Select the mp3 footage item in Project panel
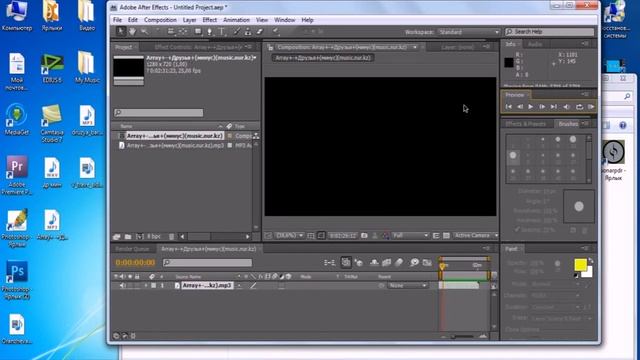The width and height of the screenshot is (640, 360). click(x=175, y=145)
